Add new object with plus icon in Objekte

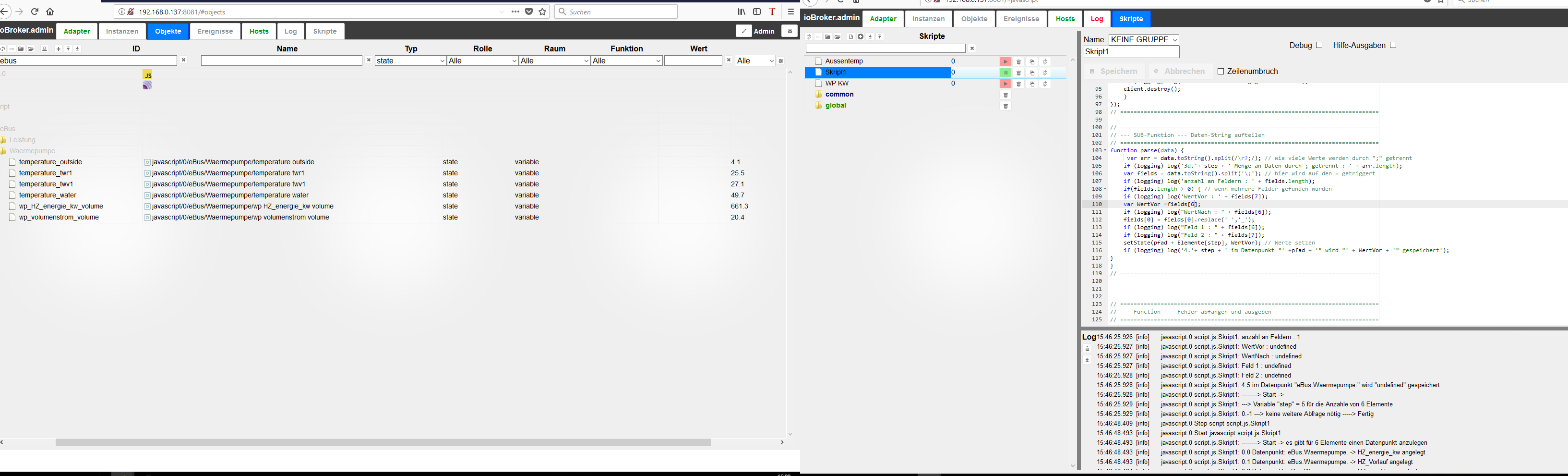tap(59, 49)
